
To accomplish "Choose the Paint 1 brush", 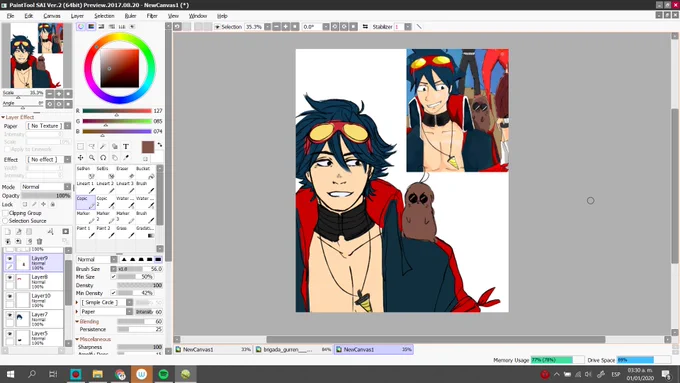I will 85,232.
